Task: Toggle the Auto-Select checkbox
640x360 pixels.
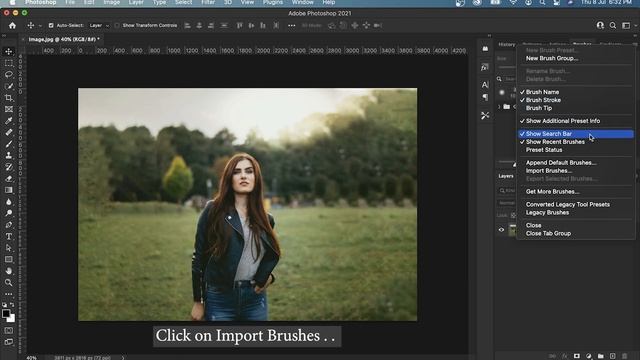Action: tap(51, 25)
